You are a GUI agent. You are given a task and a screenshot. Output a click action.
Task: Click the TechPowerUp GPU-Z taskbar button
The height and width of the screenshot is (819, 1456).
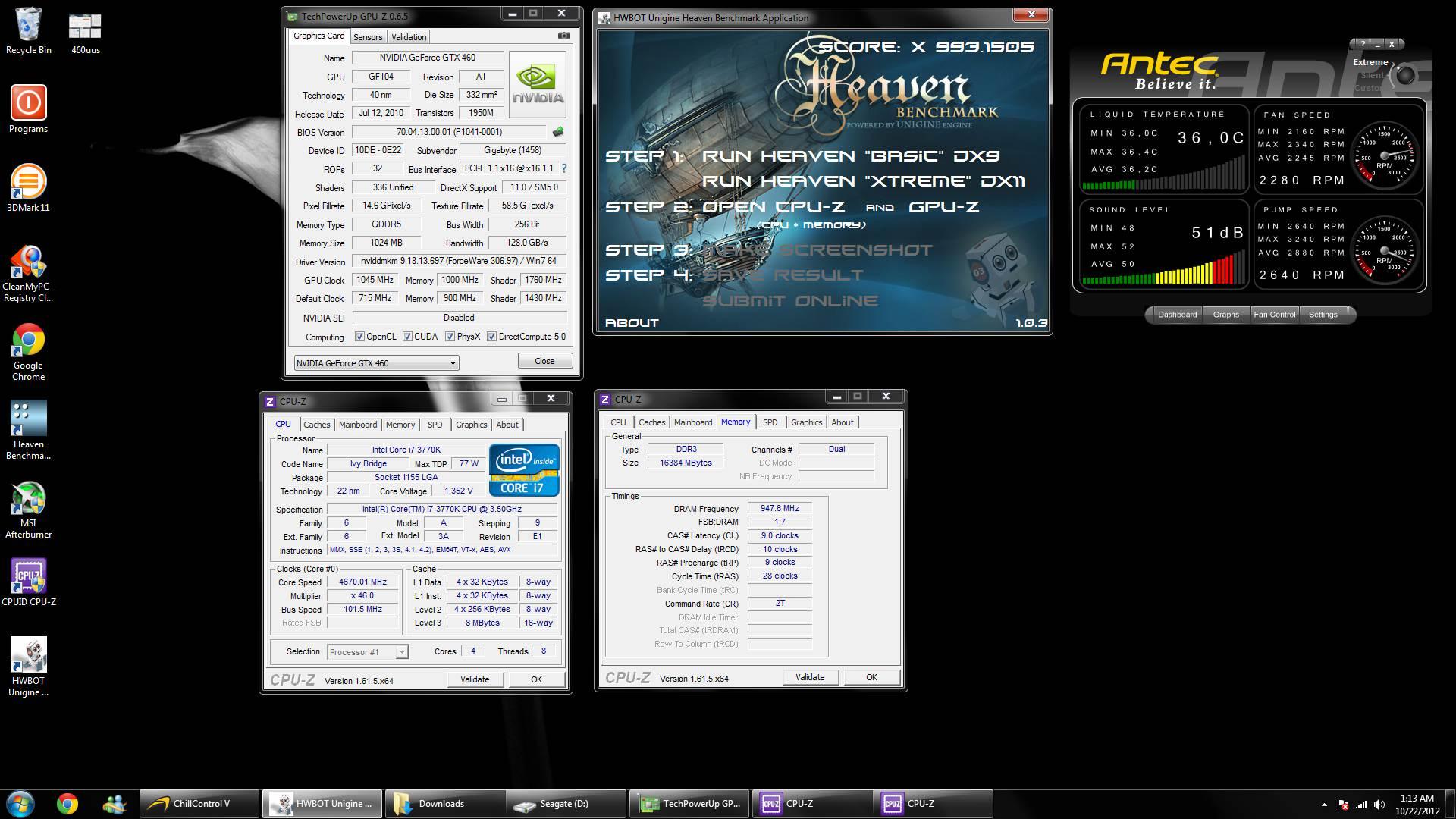[689, 804]
